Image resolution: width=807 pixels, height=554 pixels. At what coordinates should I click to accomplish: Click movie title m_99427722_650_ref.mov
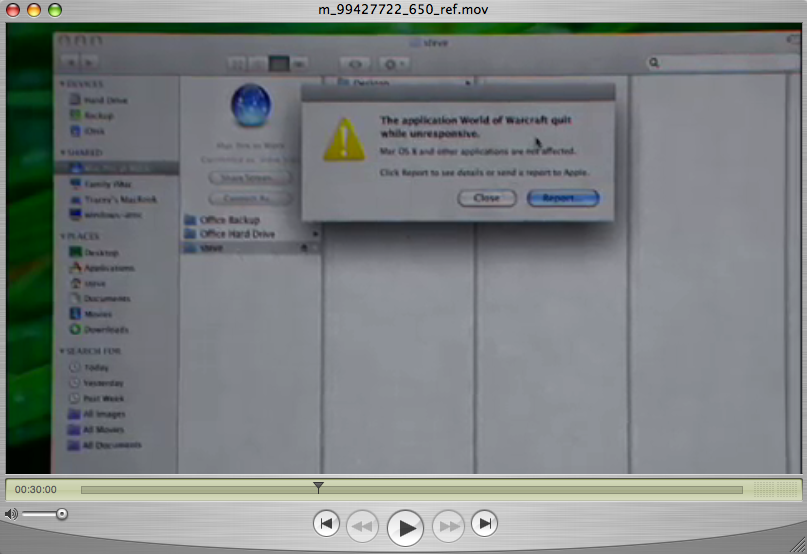pyautogui.click(x=403, y=10)
